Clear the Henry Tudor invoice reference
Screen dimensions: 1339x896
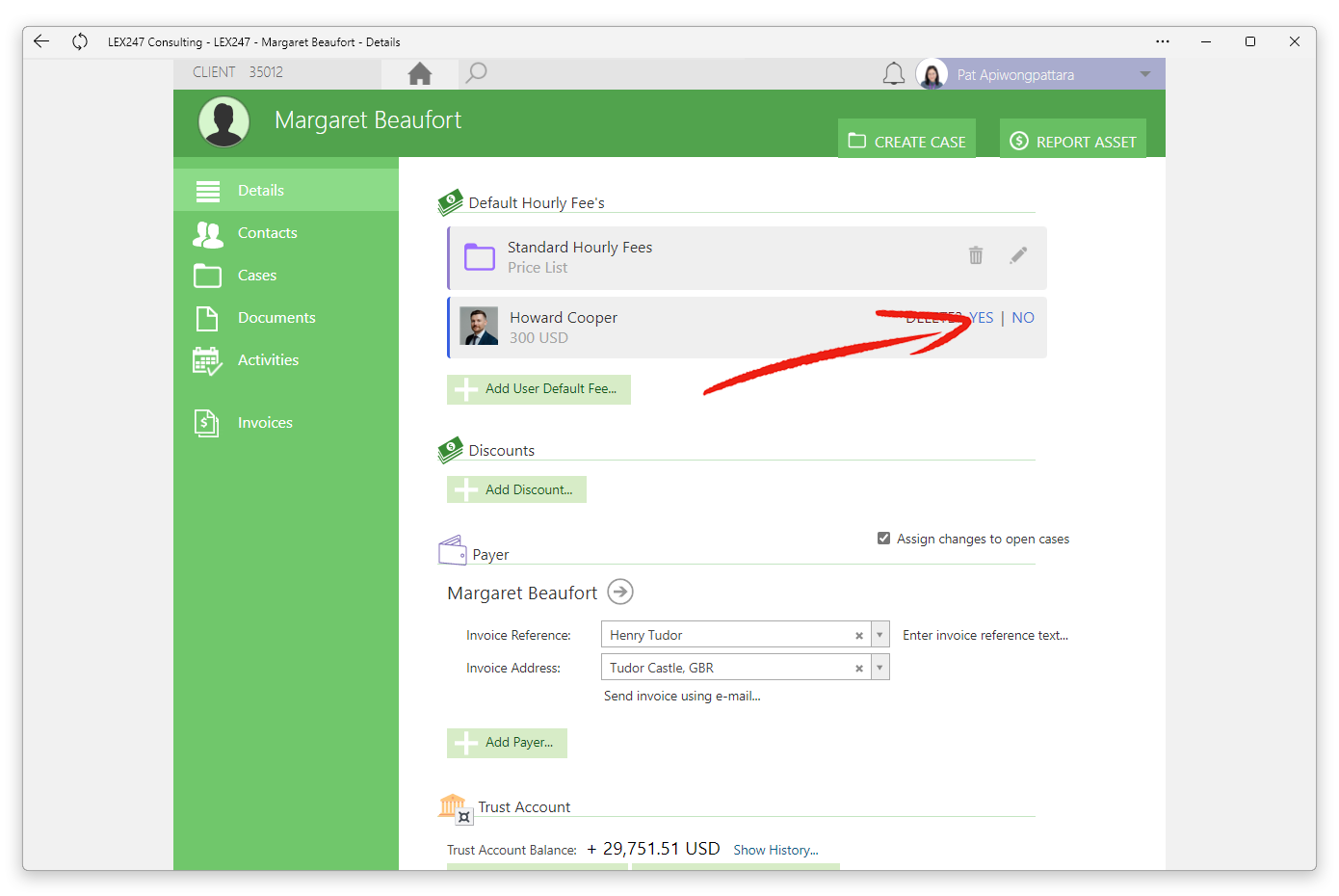tap(859, 636)
